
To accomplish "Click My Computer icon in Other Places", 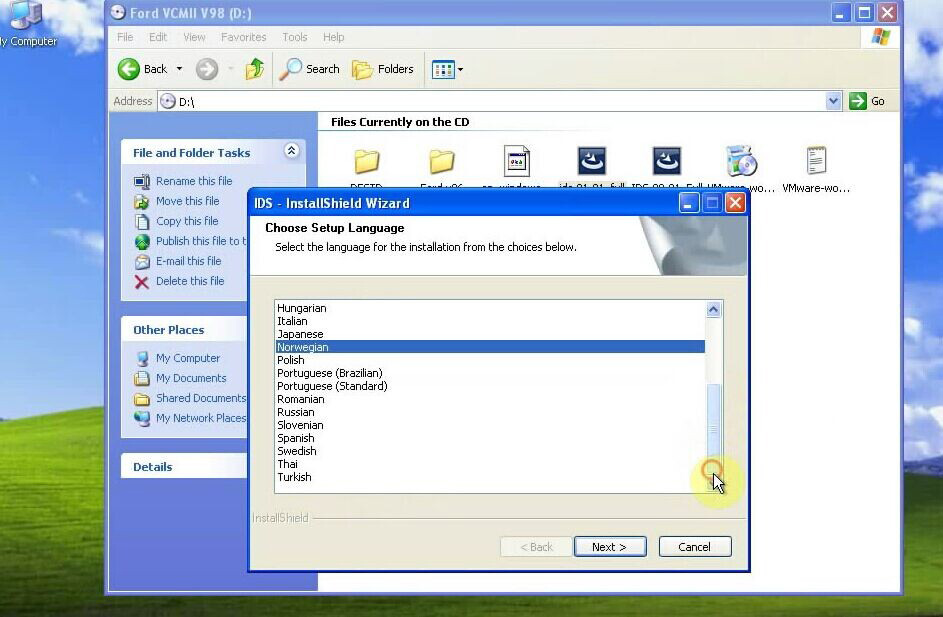I will [x=142, y=358].
